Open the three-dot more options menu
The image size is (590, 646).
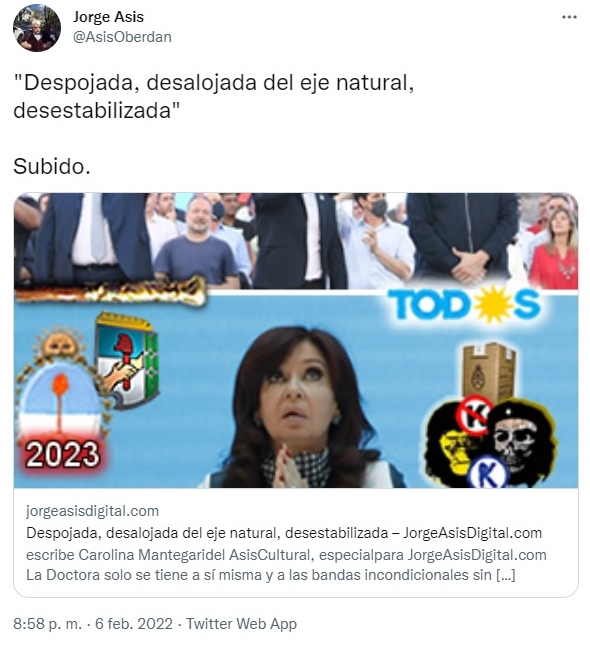pyautogui.click(x=569, y=17)
